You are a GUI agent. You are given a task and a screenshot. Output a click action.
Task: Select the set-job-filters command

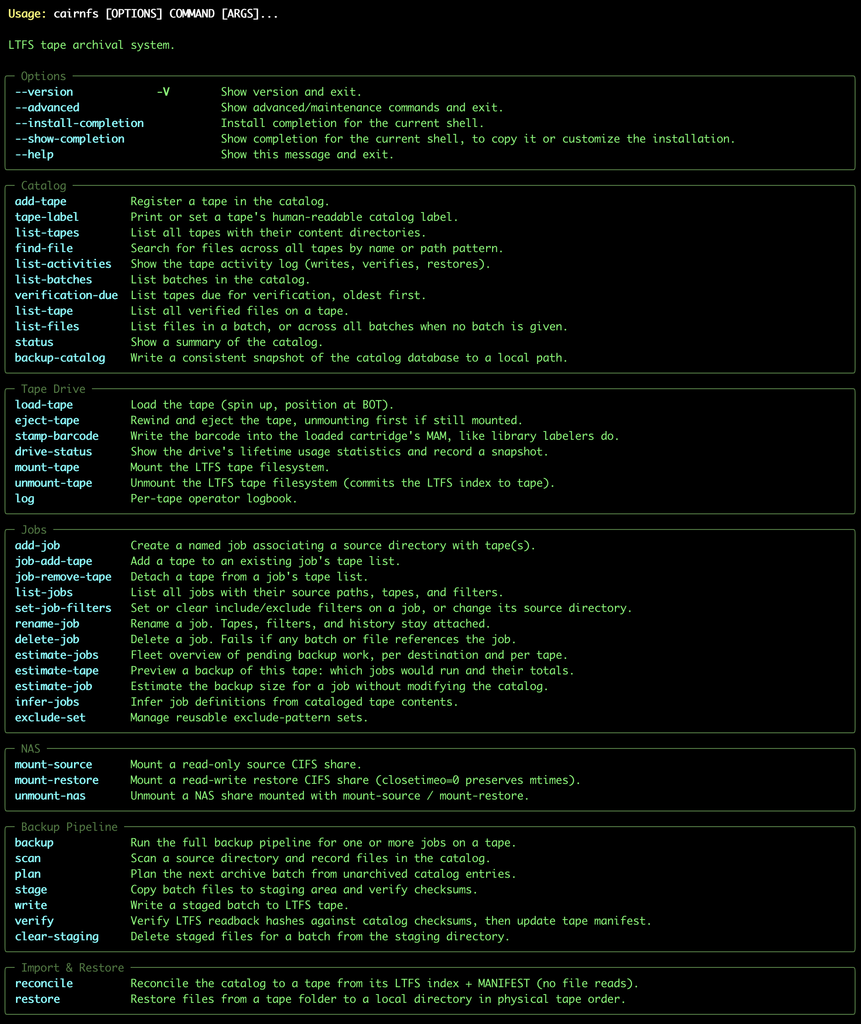[x=63, y=609]
